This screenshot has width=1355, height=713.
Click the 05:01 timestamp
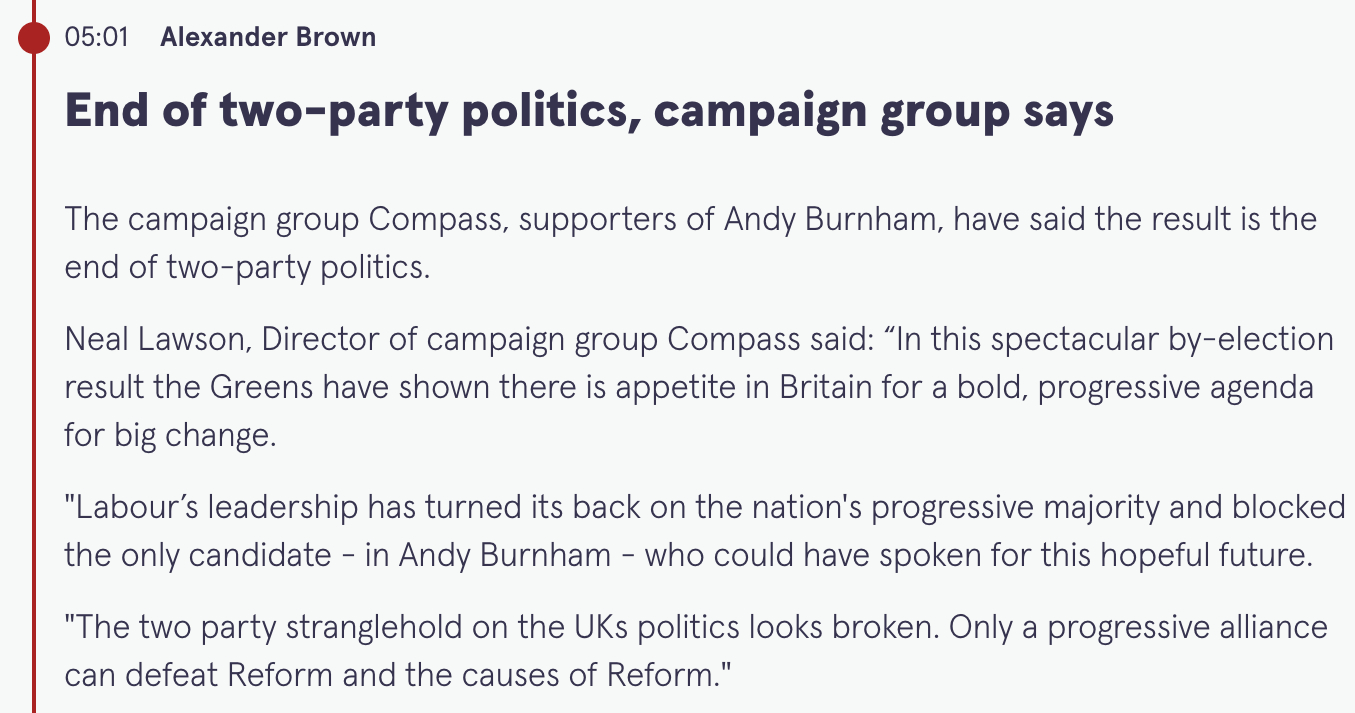coord(96,38)
